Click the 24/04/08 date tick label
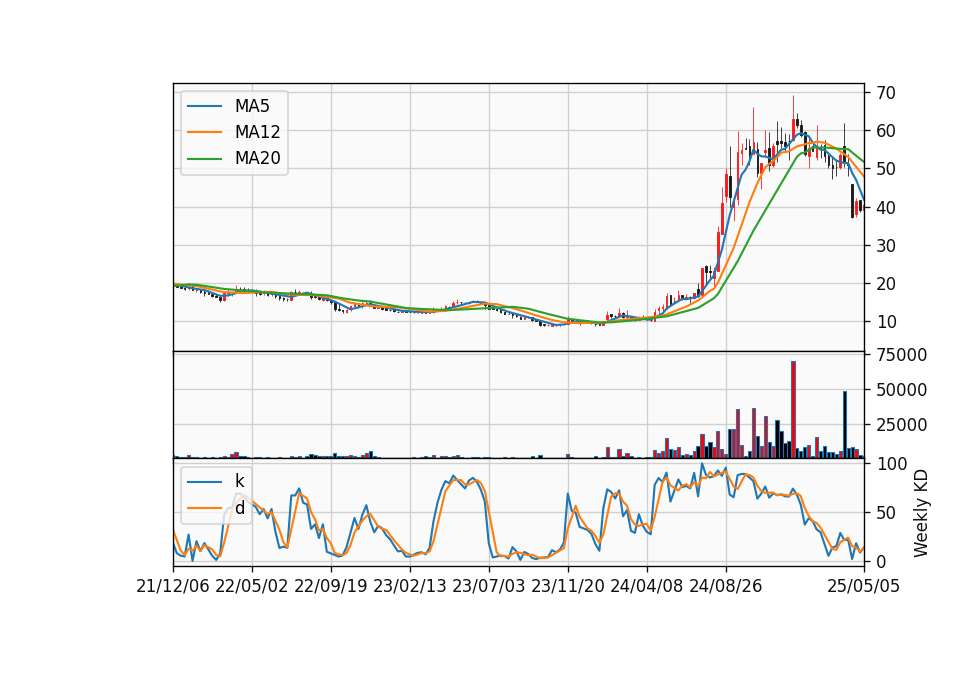Screen dimensions: 960x690 click(x=647, y=586)
